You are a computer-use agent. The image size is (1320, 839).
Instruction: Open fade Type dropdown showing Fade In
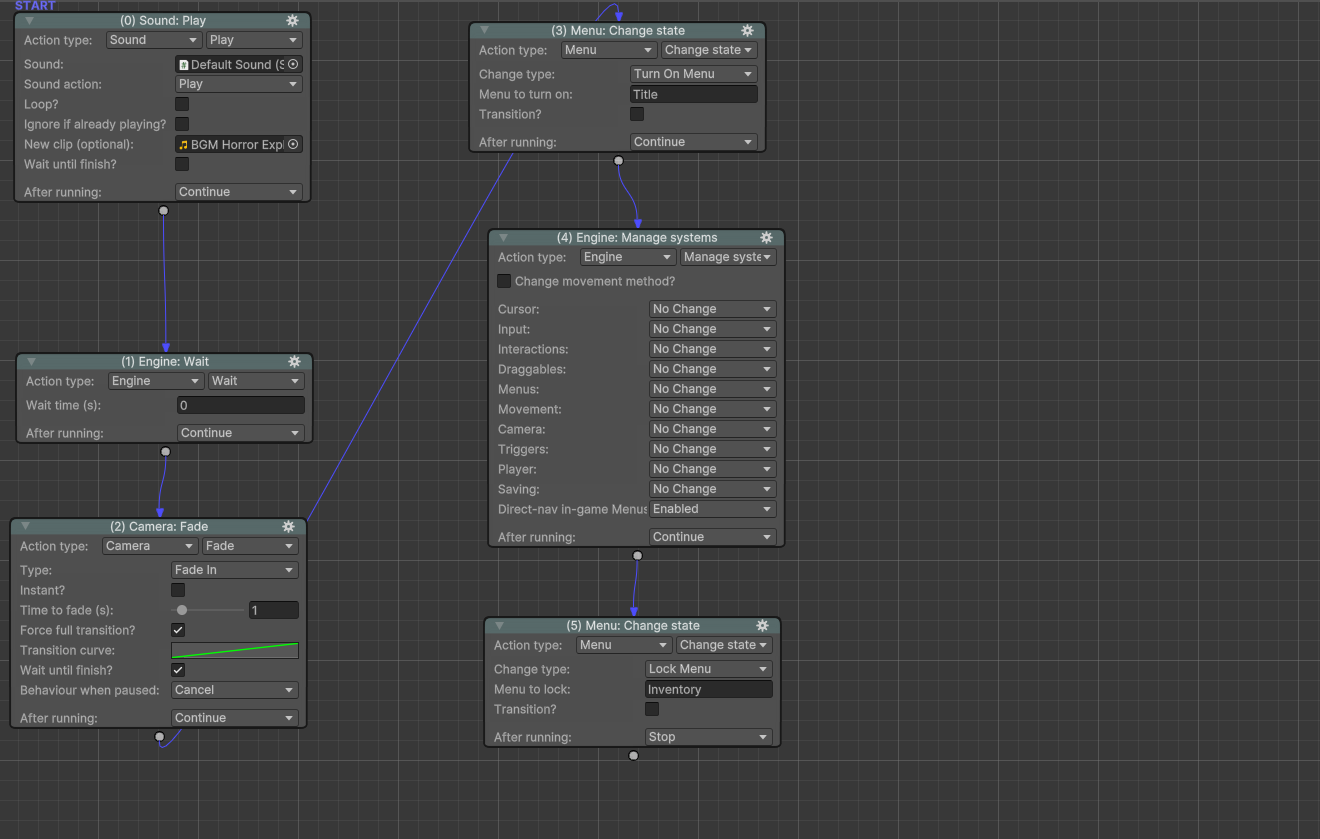point(234,570)
